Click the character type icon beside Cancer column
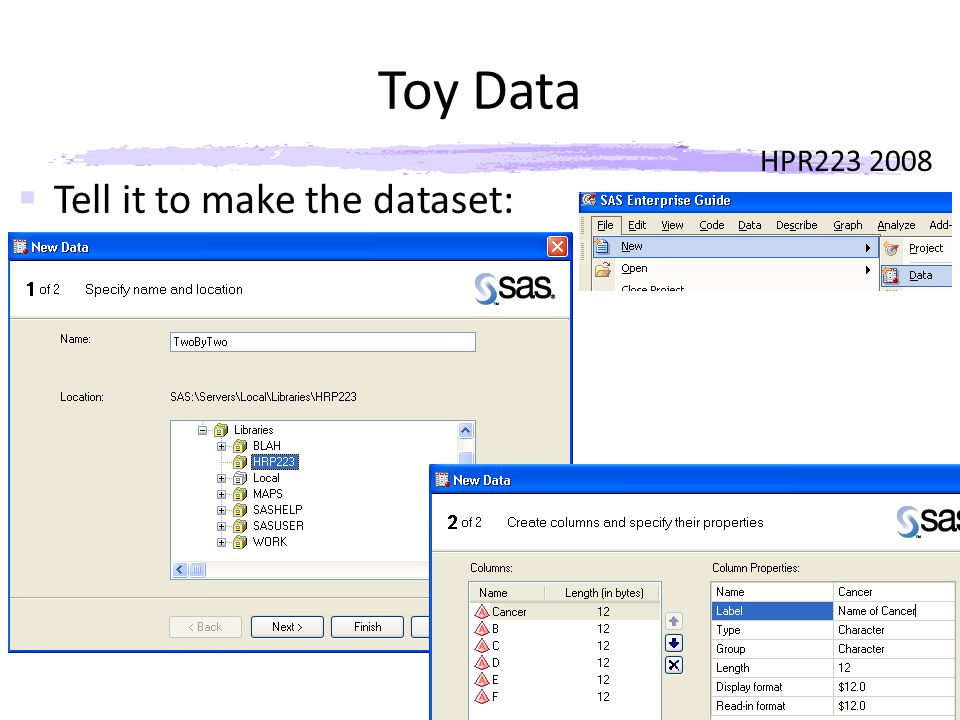 [482, 612]
